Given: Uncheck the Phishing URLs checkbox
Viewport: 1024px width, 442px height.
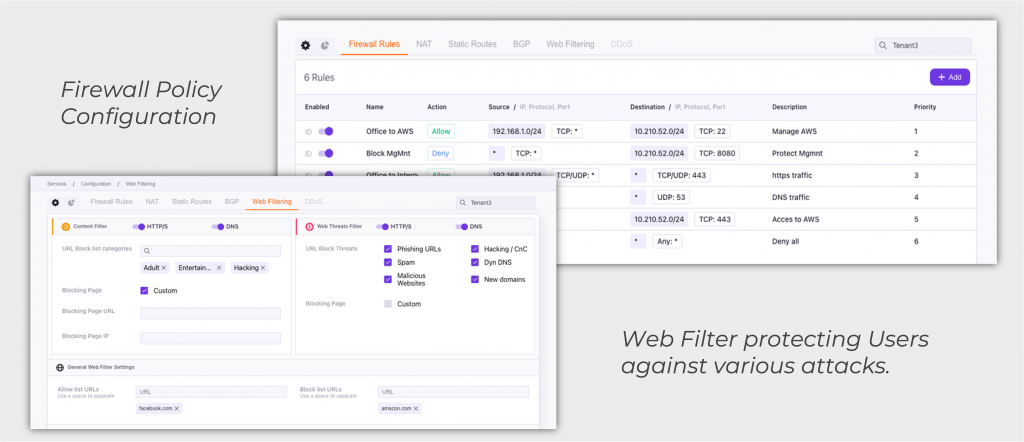Looking at the screenshot, I should (388, 249).
